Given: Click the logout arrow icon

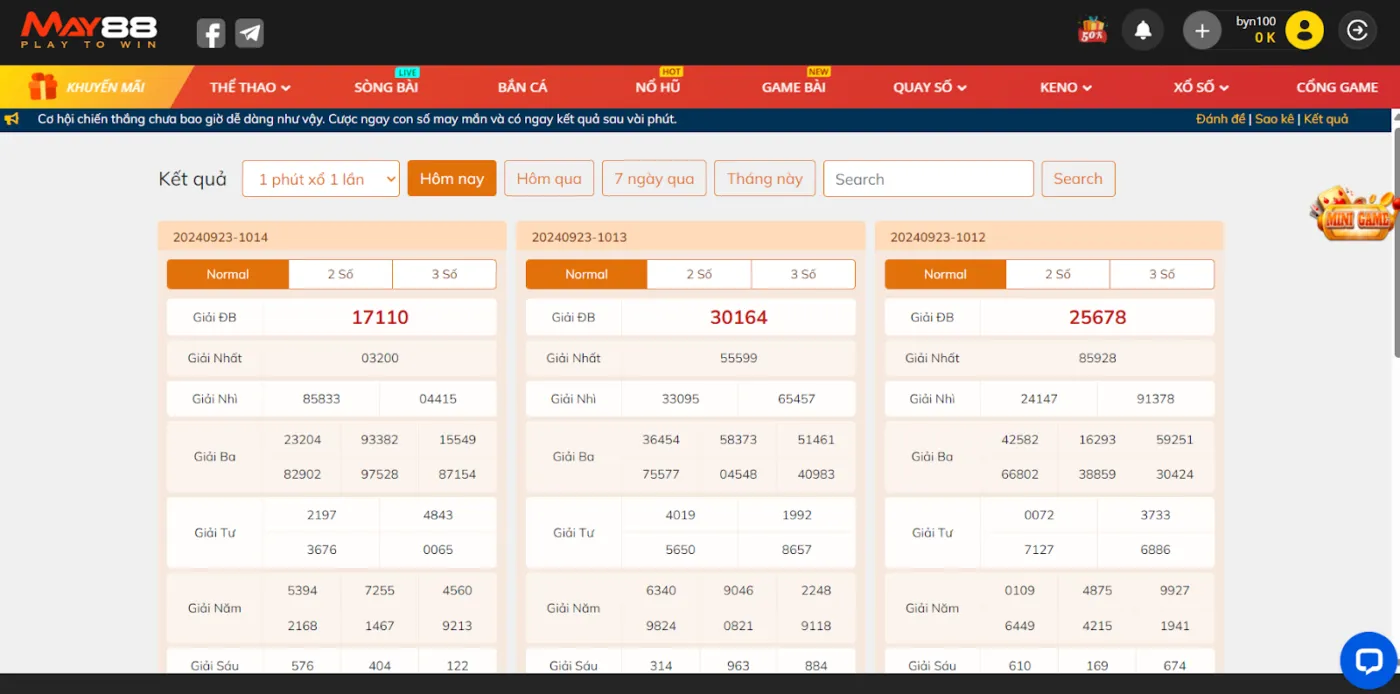Looking at the screenshot, I should pos(1357,31).
